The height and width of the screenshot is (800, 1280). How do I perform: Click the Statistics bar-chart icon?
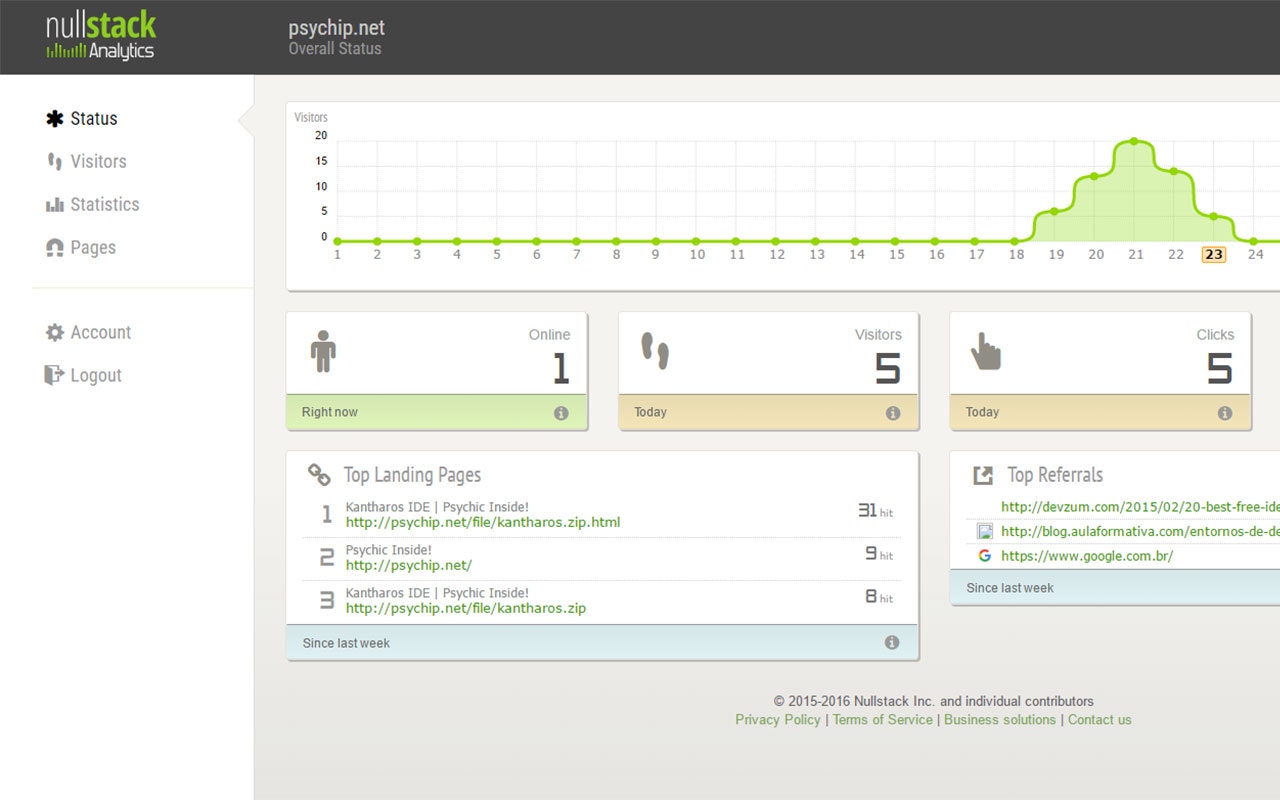pos(55,204)
